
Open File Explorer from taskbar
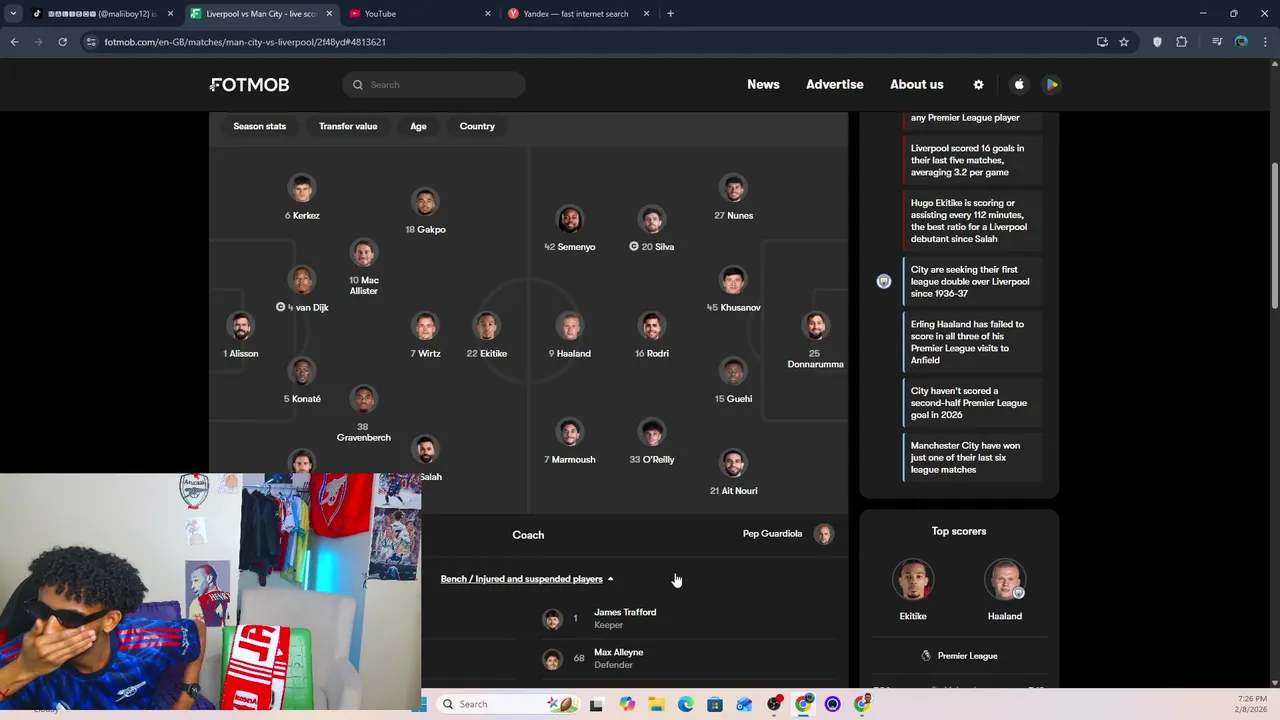click(x=656, y=704)
